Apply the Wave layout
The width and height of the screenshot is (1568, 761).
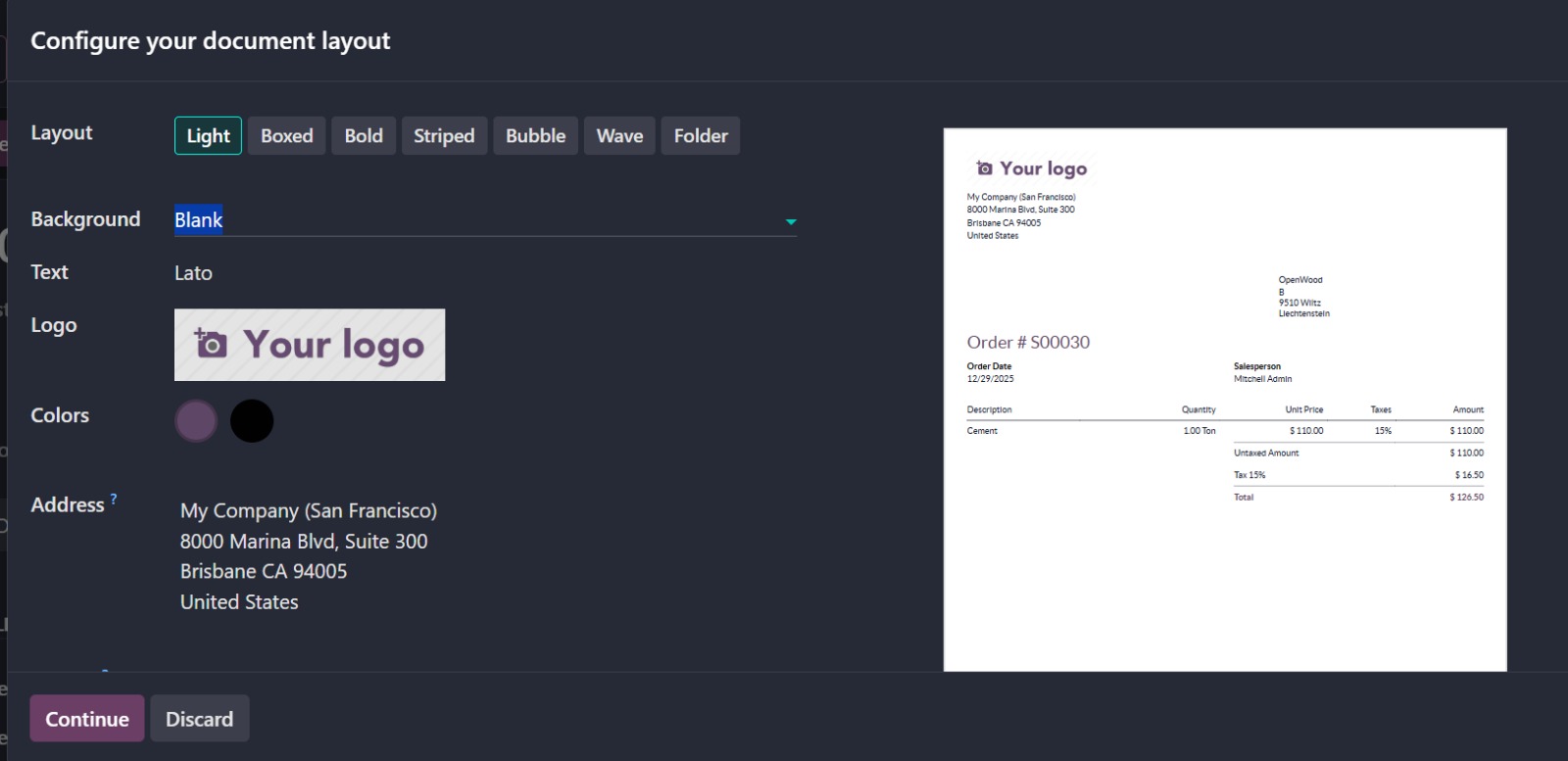(619, 136)
